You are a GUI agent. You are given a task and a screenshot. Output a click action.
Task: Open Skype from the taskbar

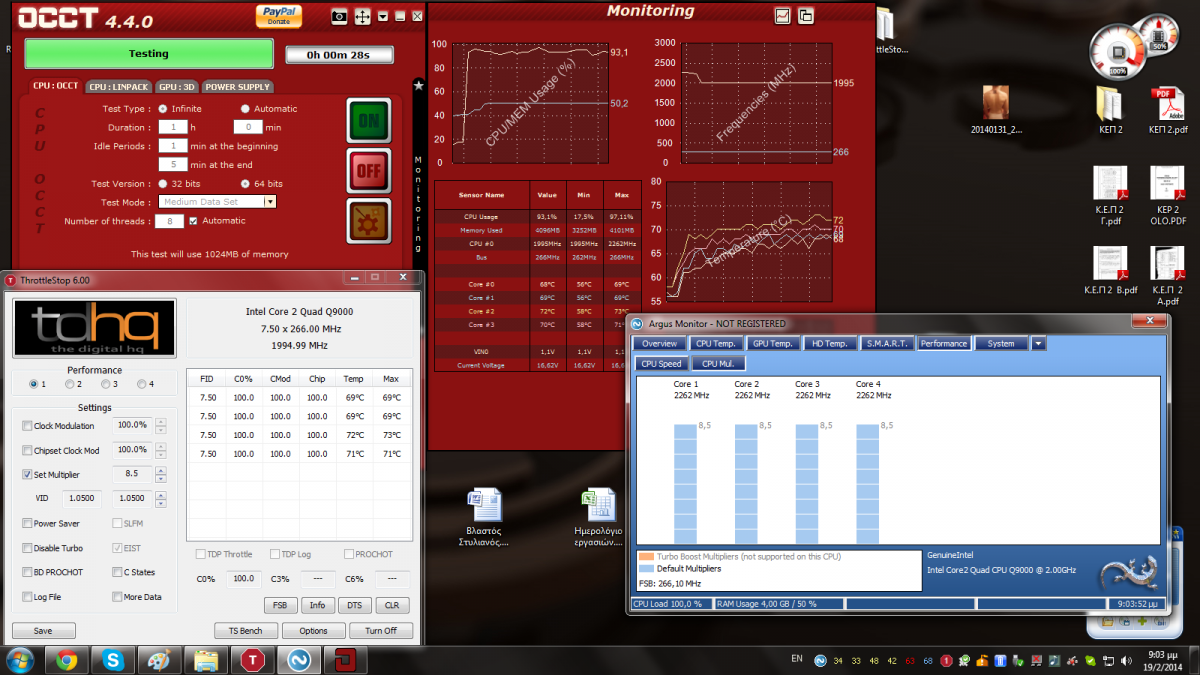coord(113,659)
